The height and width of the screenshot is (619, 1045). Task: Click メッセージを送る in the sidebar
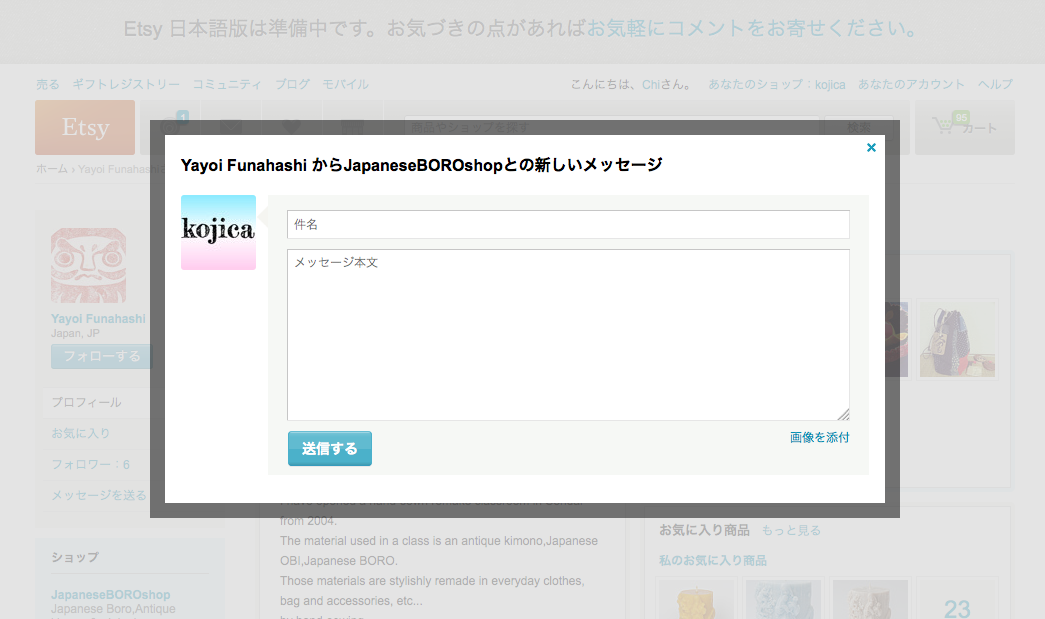click(x=99, y=495)
